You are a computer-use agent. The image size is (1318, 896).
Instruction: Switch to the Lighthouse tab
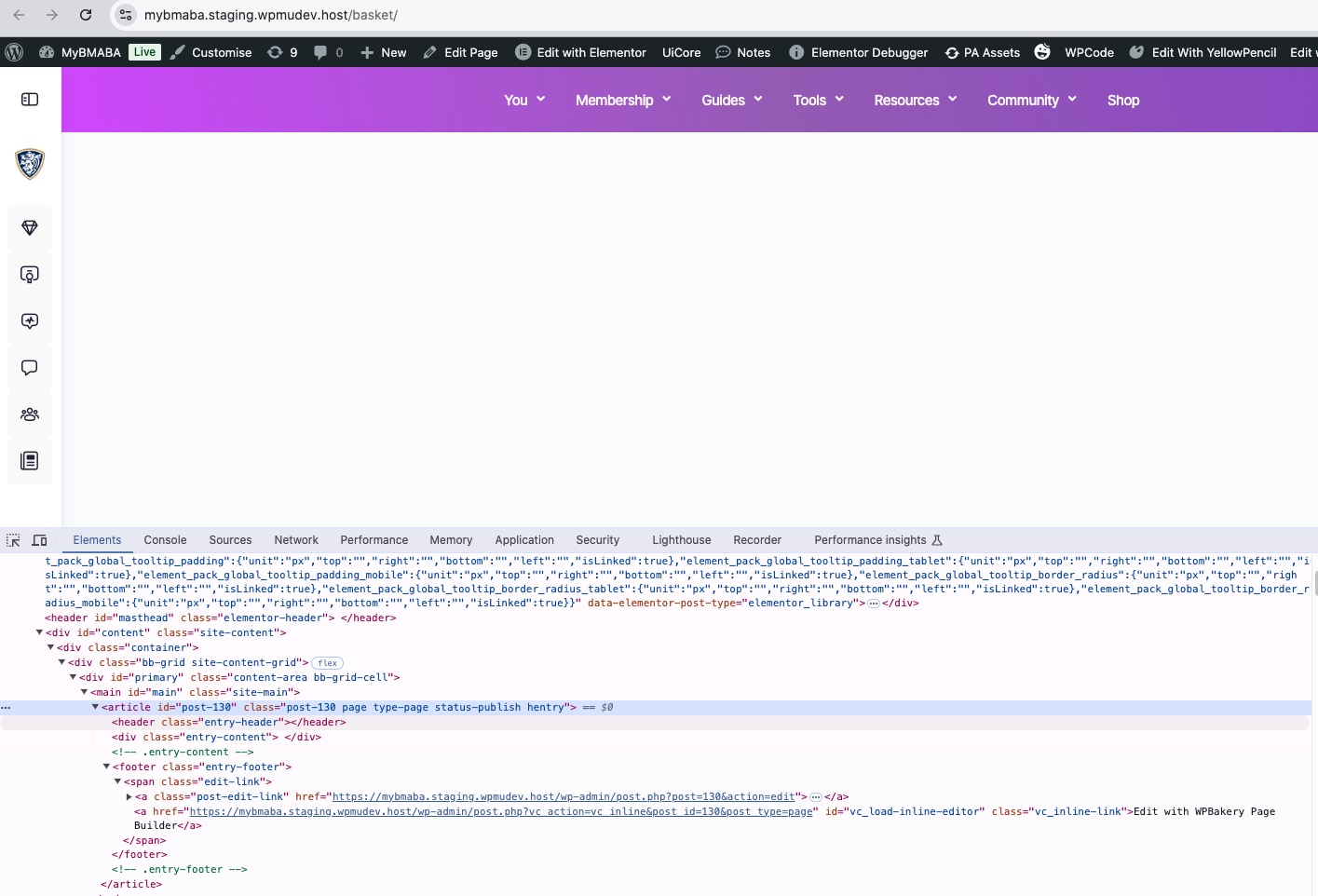[681, 540]
